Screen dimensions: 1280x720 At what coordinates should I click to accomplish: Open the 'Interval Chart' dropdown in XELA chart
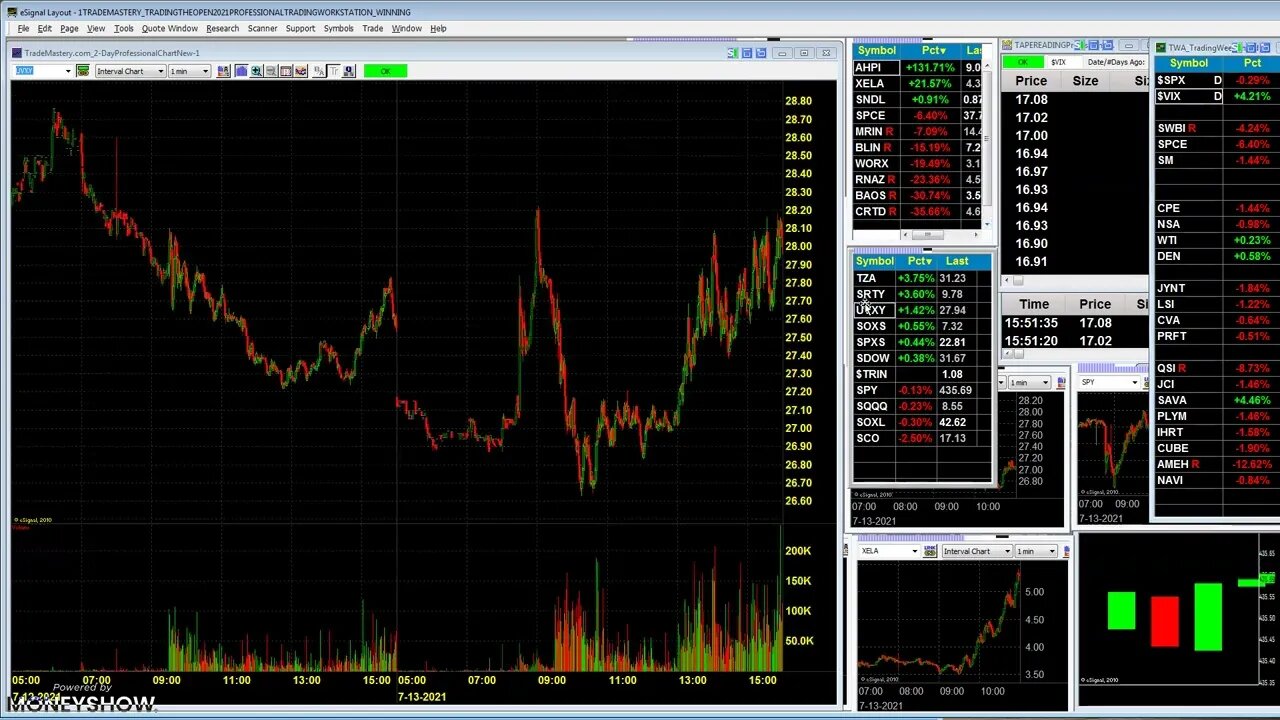point(1007,551)
